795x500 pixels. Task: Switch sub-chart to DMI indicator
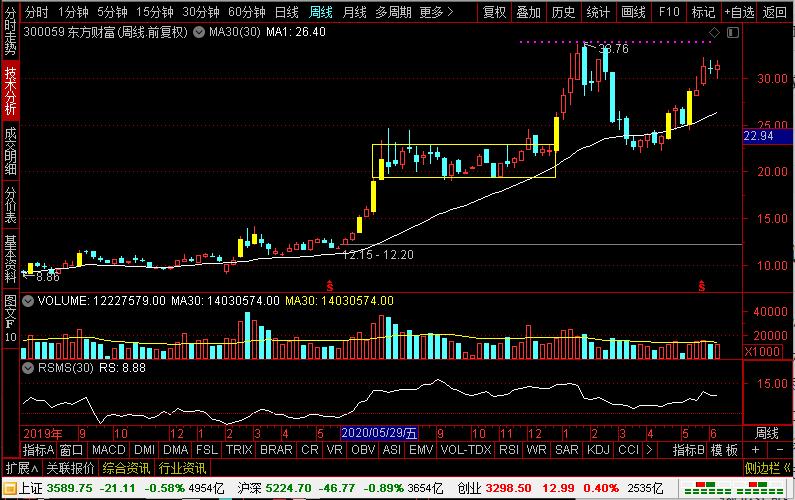click(144, 450)
